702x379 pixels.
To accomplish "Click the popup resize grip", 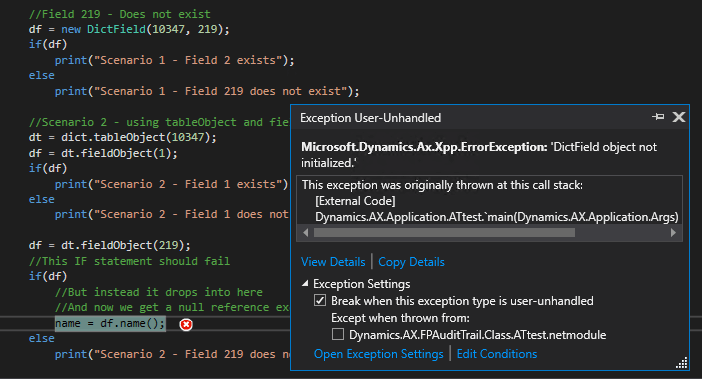I will (x=681, y=363).
